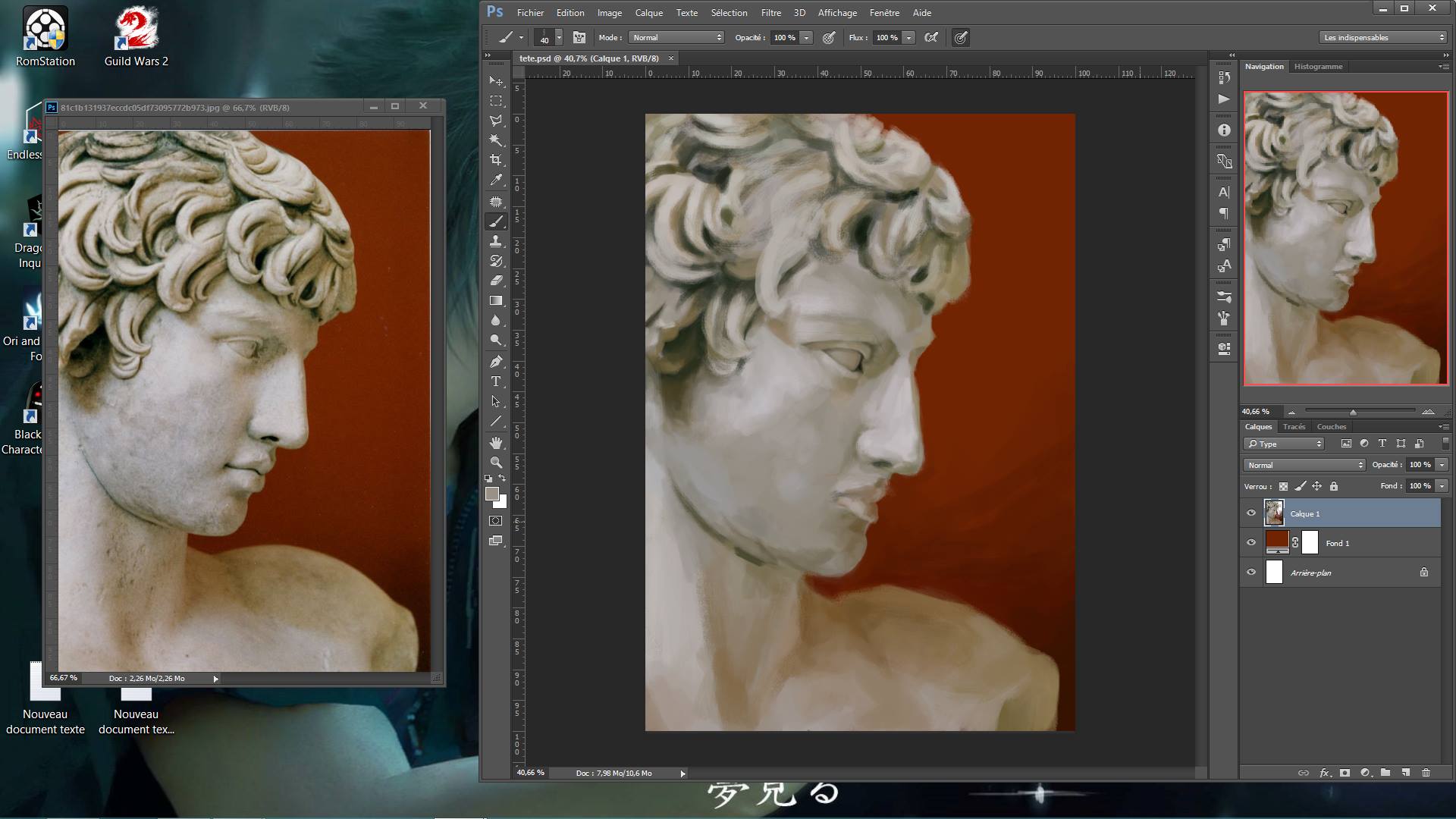This screenshot has height=819, width=1456.
Task: Select the Hand tool
Action: [496, 442]
